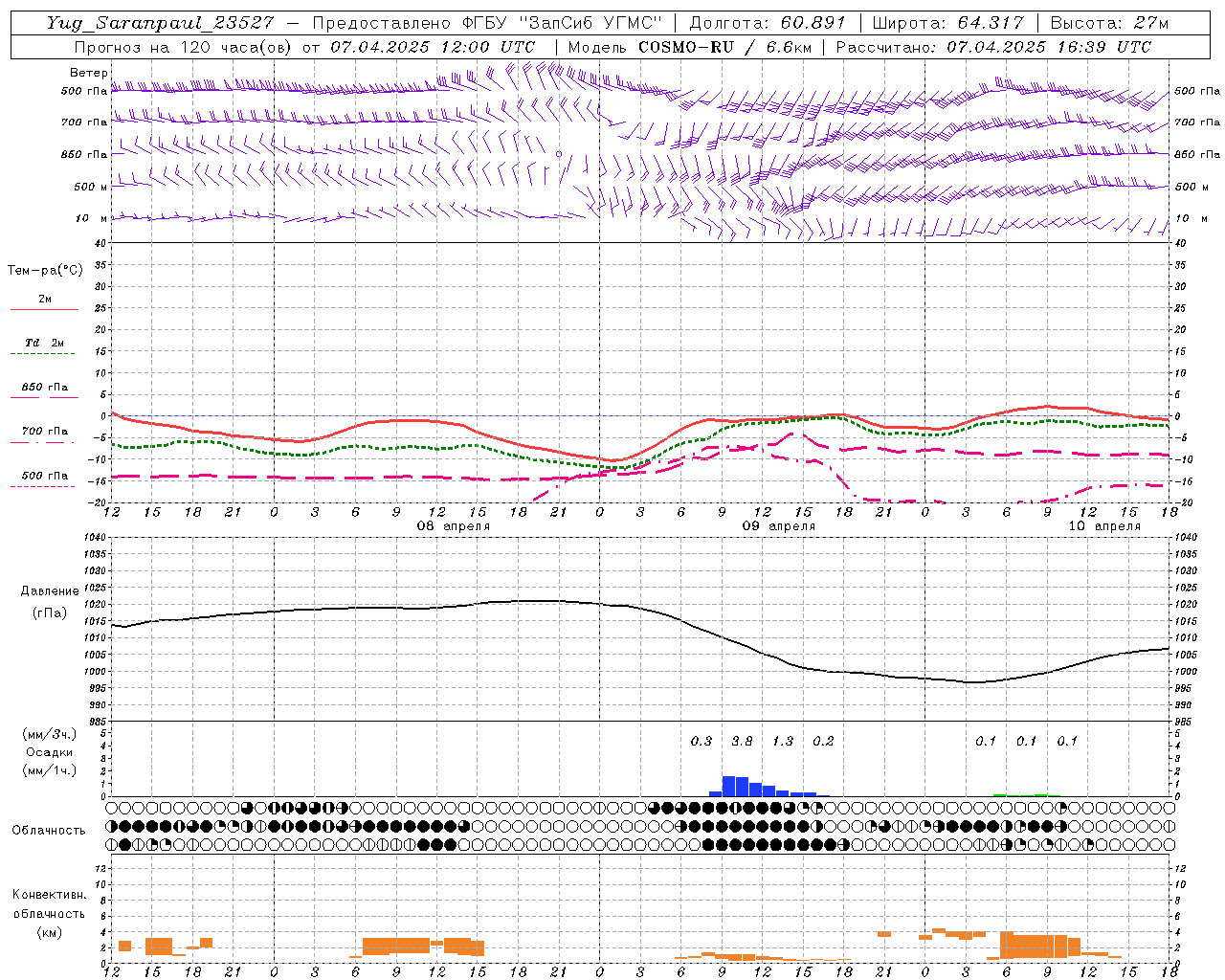Click the 'Td 2м' legend label
Screen dimensions: 1225x980
44,343
